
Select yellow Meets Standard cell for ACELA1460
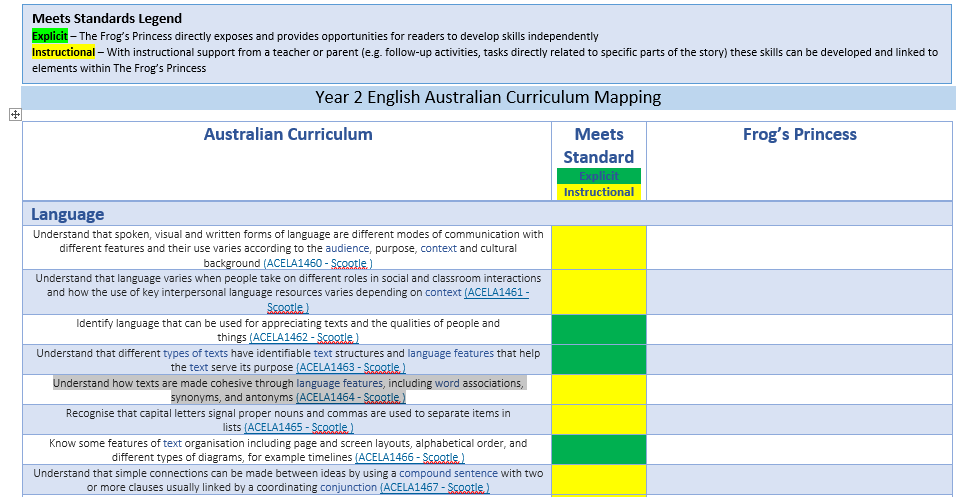[x=599, y=248]
